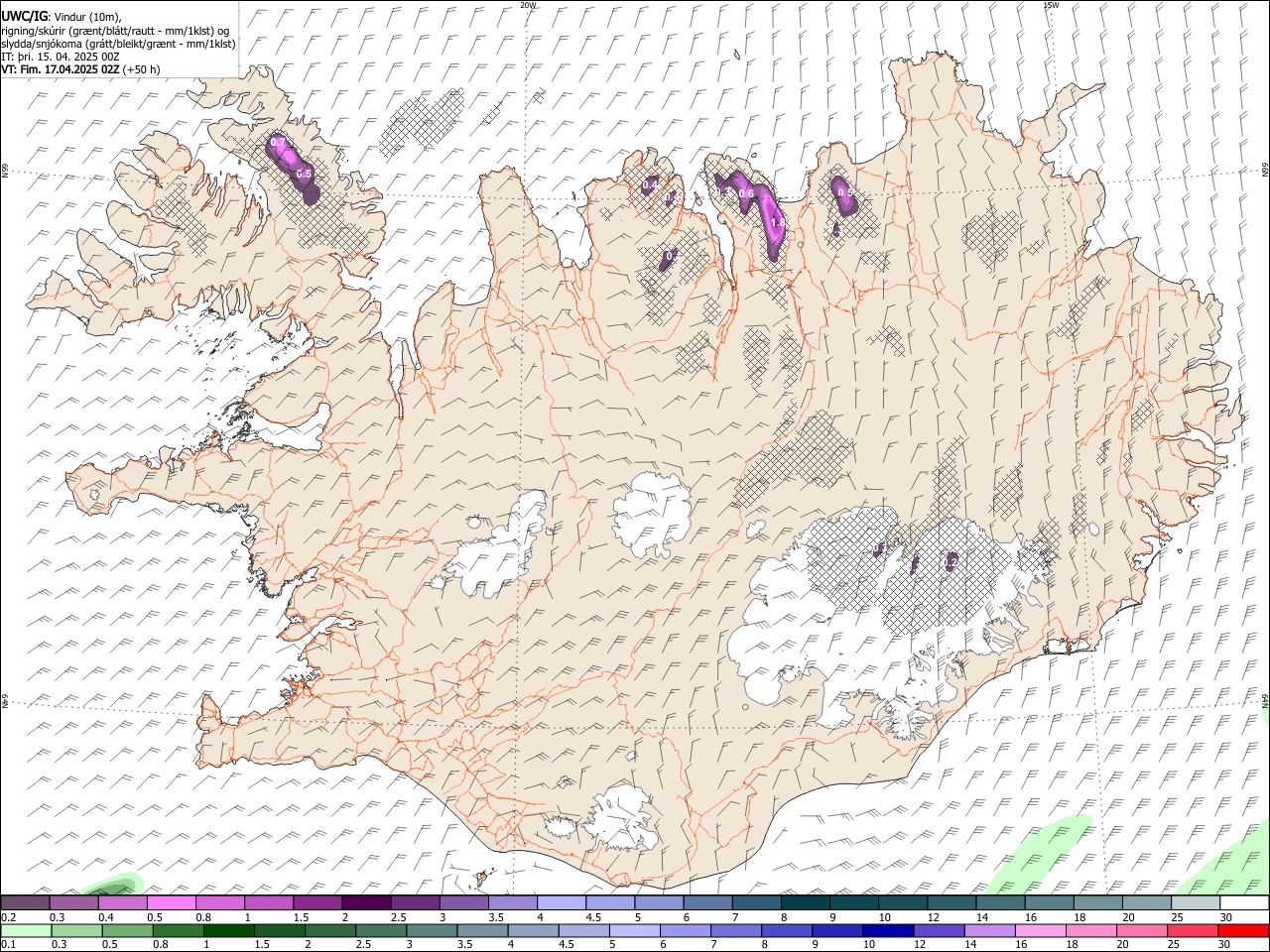The height and width of the screenshot is (952, 1270).
Task: Click the green rain patch off the southwest coast
Action: (114, 885)
